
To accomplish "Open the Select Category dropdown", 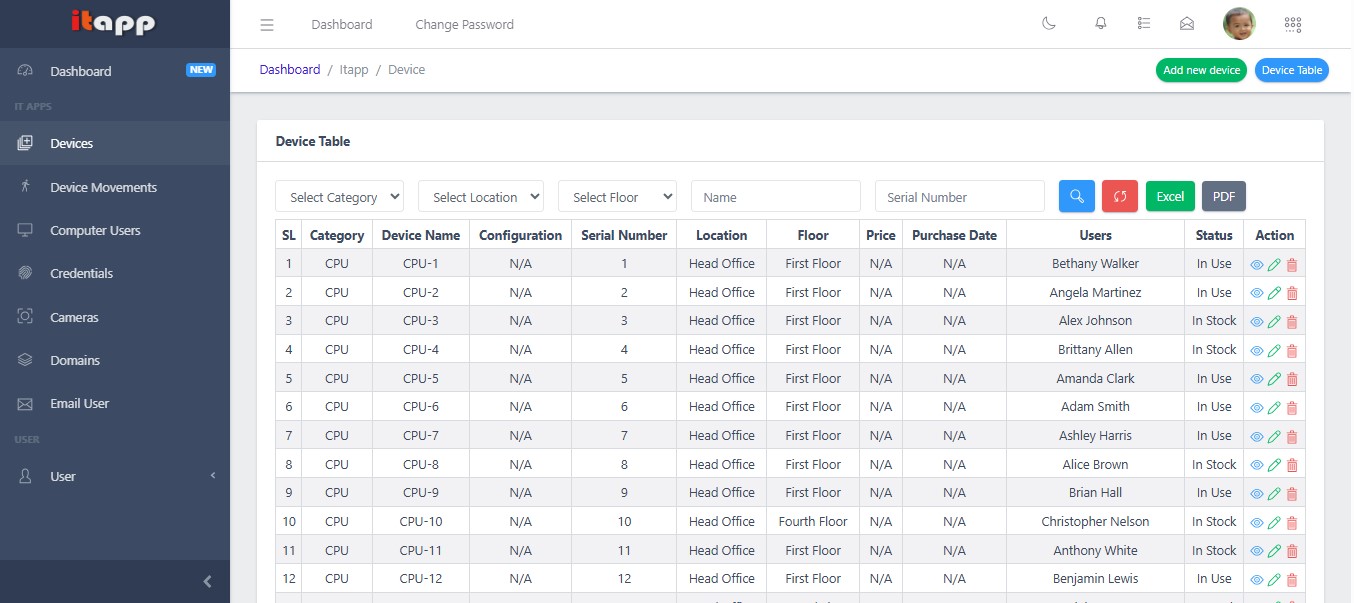I will pos(339,197).
